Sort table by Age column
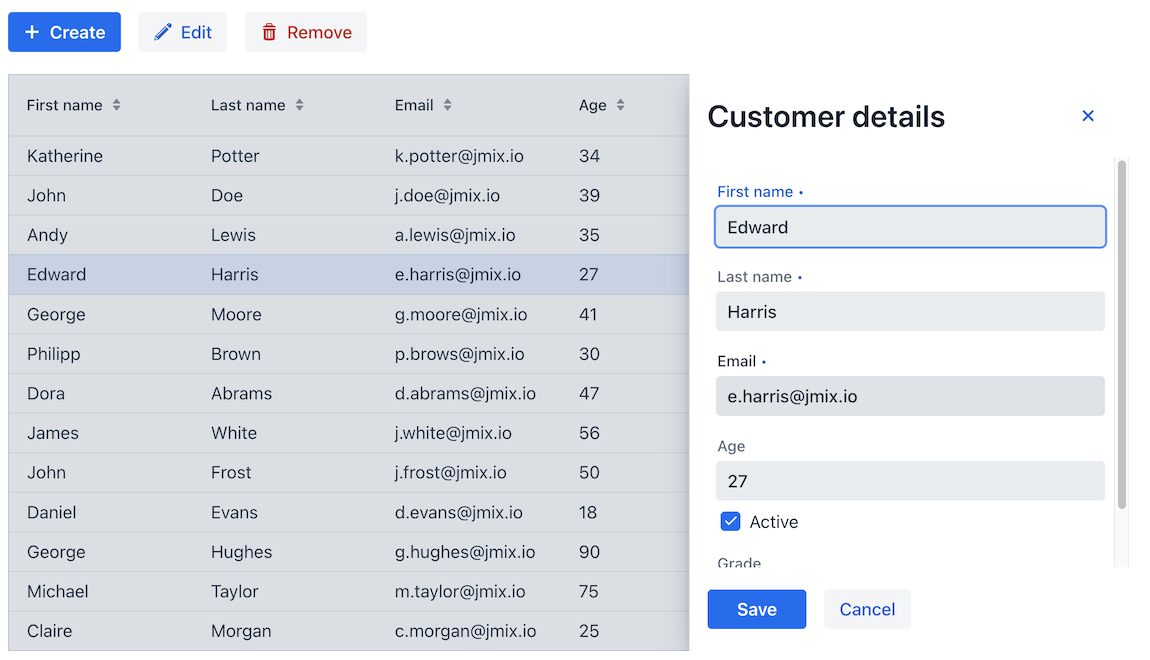The height and width of the screenshot is (660, 1150). (620, 105)
